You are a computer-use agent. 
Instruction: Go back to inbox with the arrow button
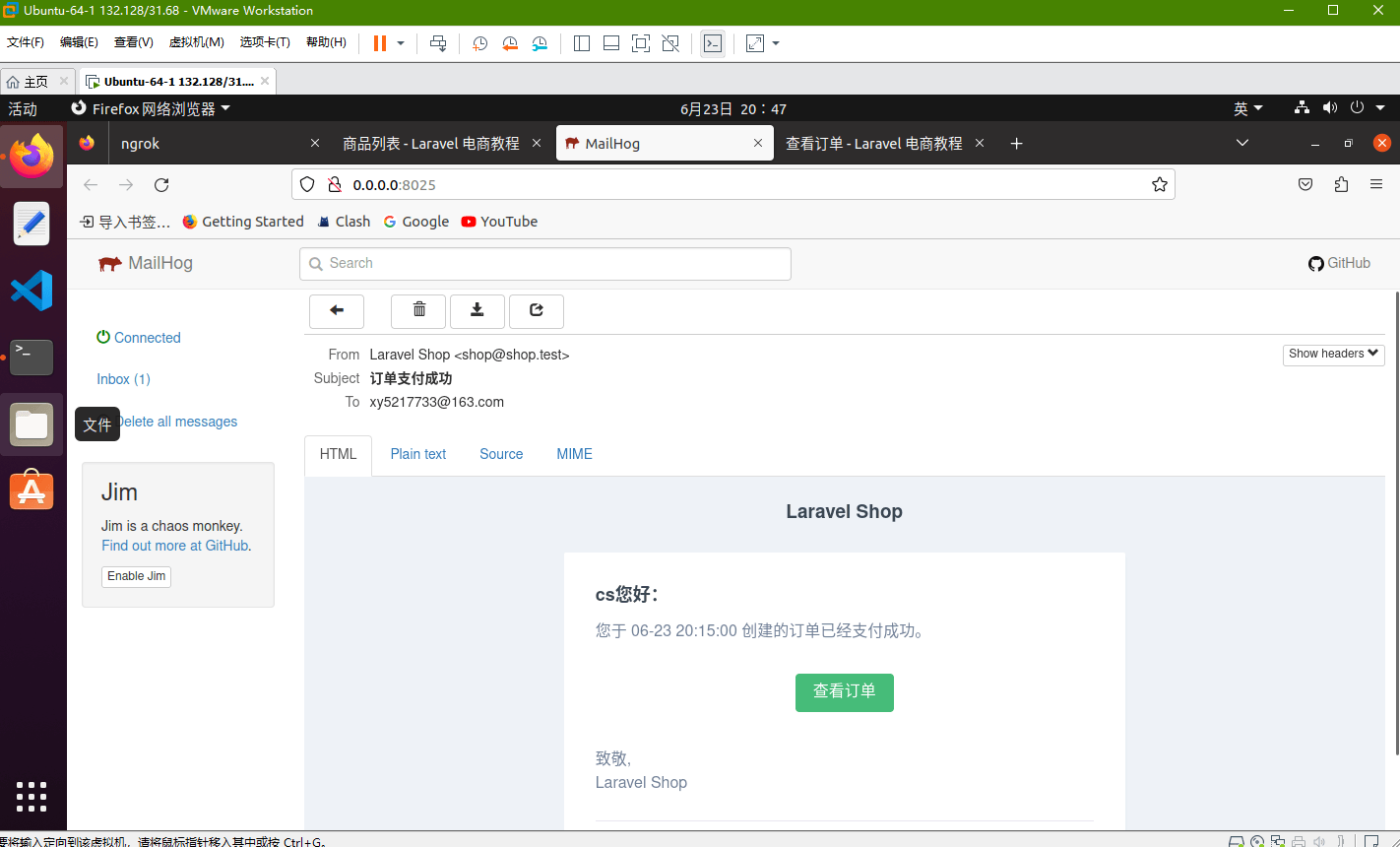[337, 311]
